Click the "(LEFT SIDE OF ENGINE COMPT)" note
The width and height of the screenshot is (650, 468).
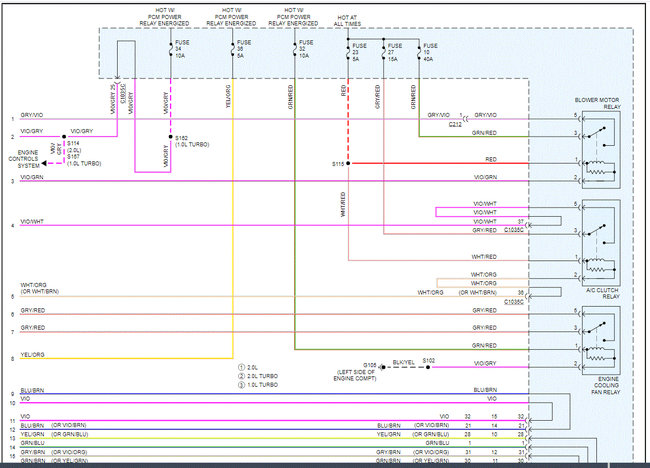tap(355, 375)
